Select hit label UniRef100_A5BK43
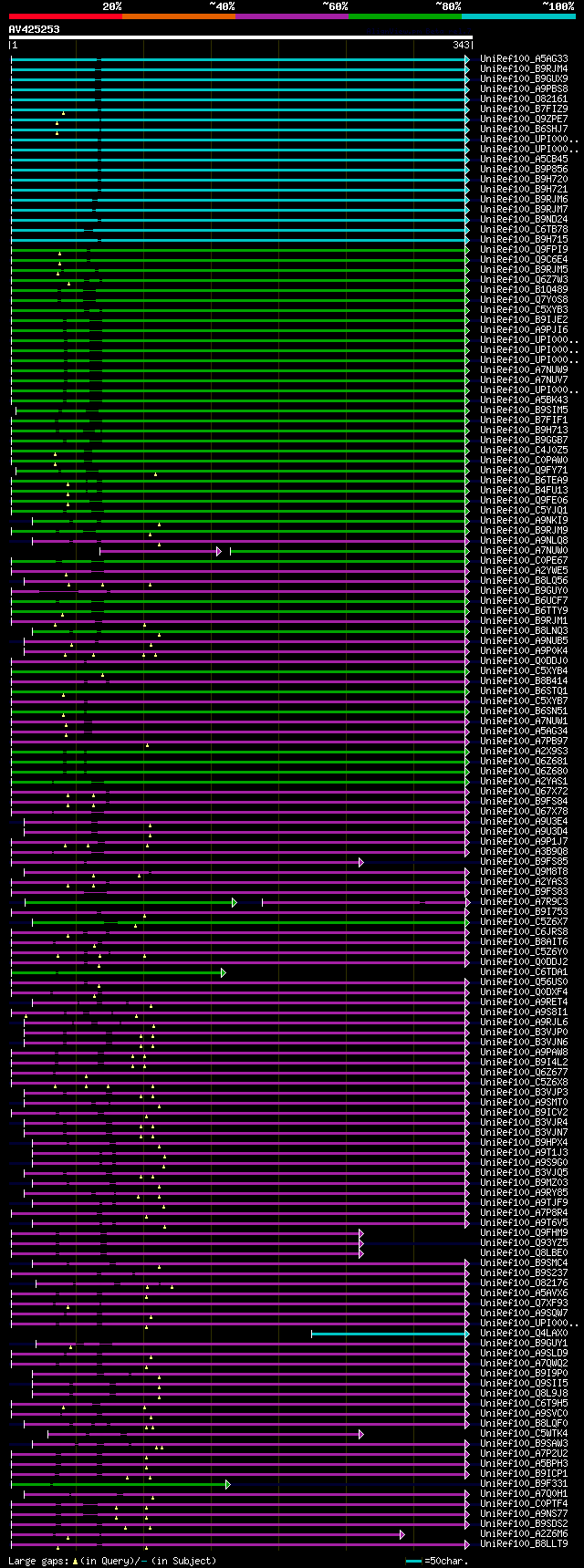This screenshot has height=1568, width=584. coord(524,400)
